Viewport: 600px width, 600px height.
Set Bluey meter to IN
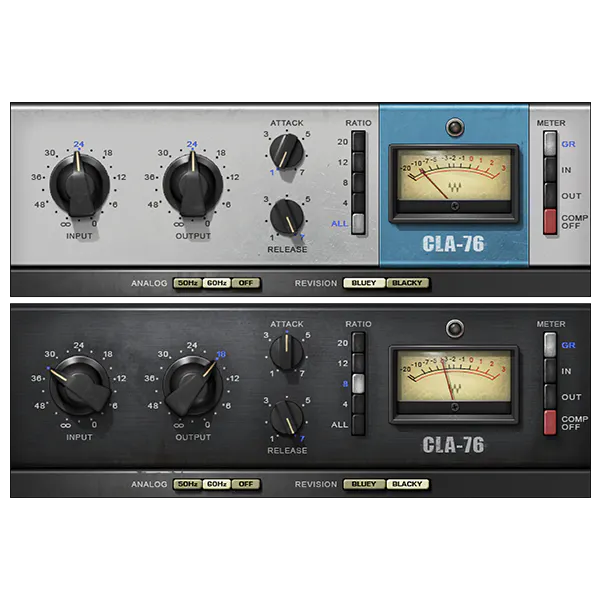click(550, 170)
